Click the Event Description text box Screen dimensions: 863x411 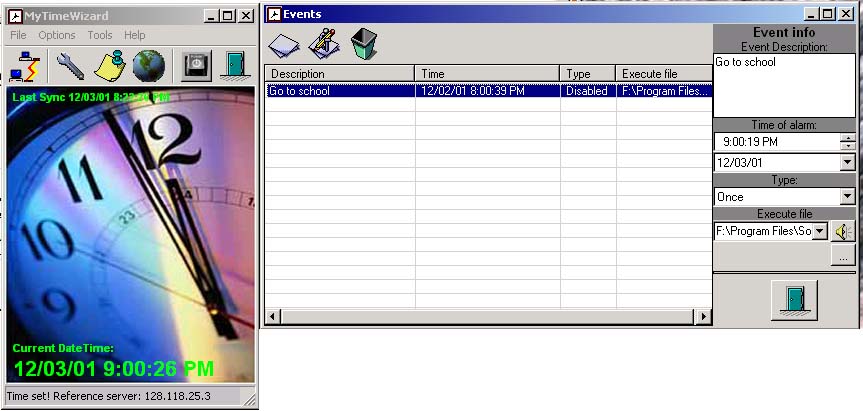point(784,85)
